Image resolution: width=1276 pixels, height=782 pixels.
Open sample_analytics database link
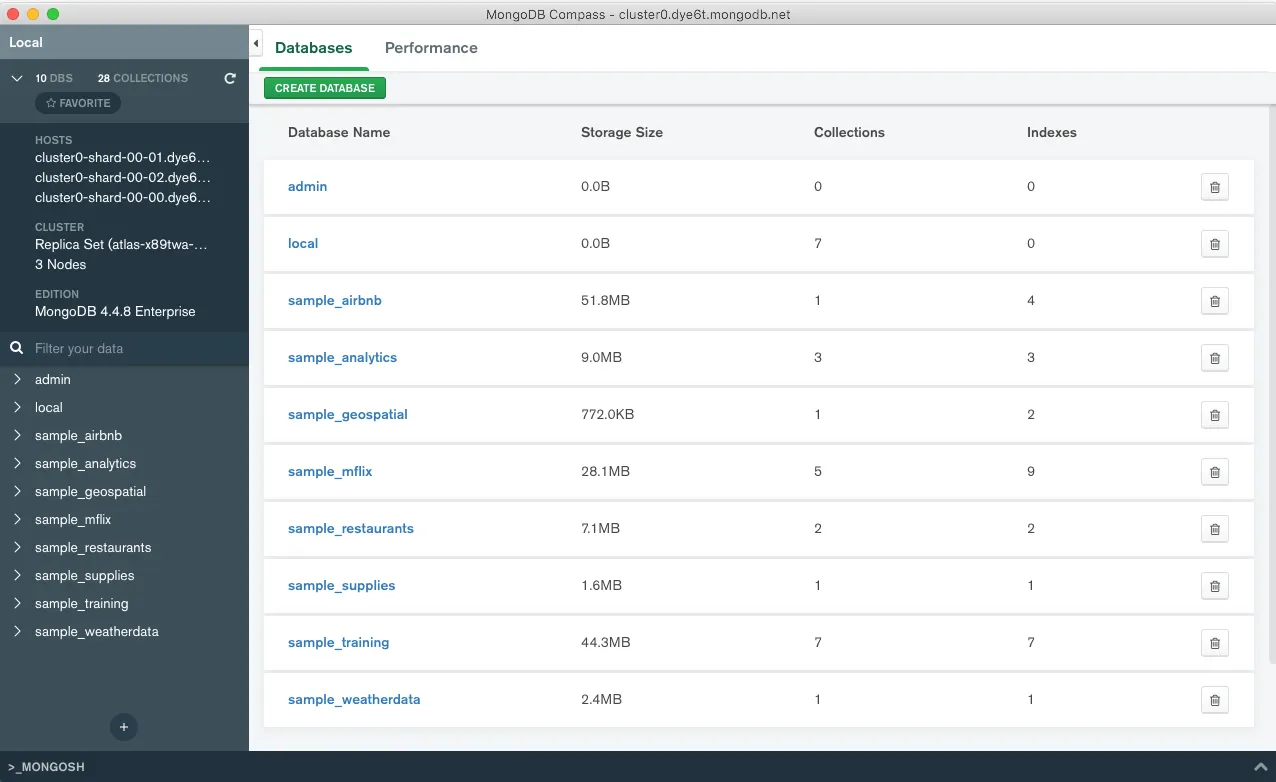point(342,357)
